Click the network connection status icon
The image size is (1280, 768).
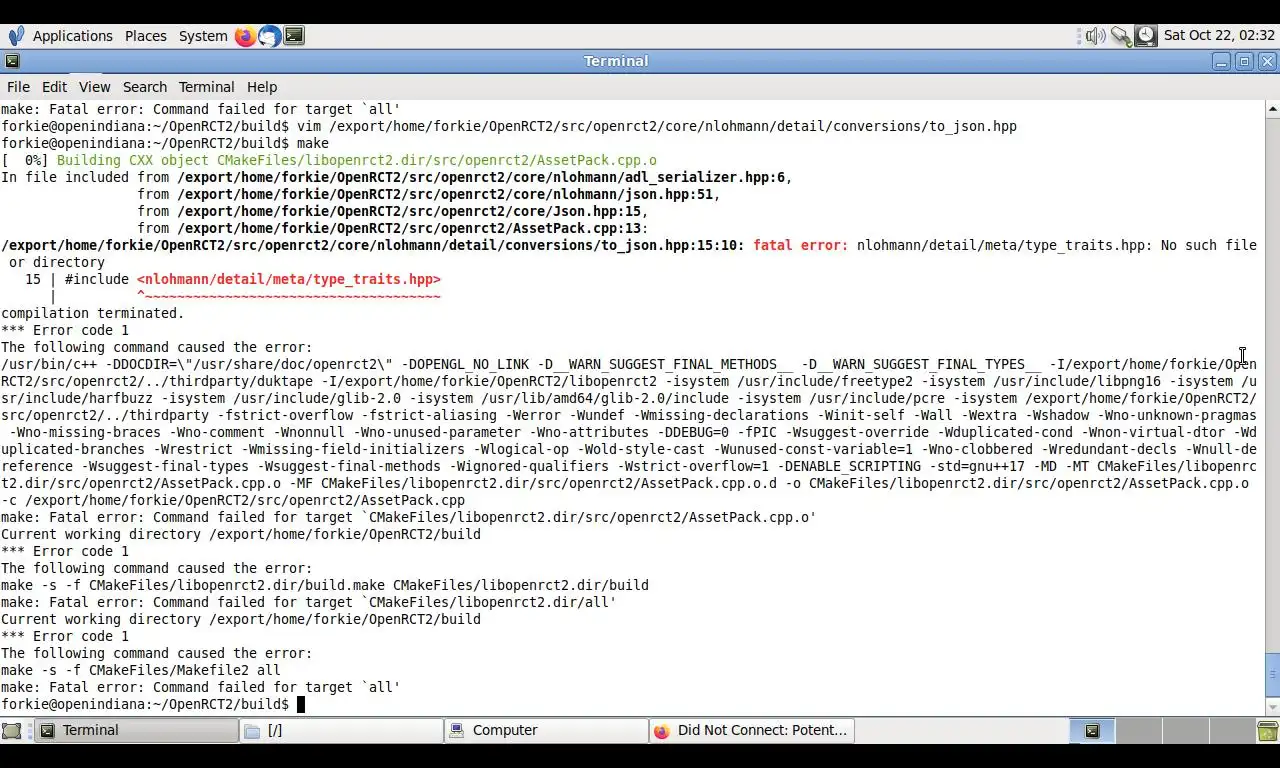1121,36
